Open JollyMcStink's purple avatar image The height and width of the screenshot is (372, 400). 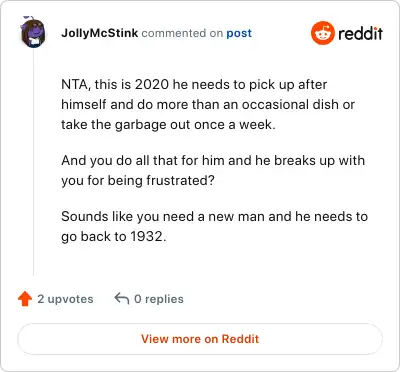pos(33,33)
